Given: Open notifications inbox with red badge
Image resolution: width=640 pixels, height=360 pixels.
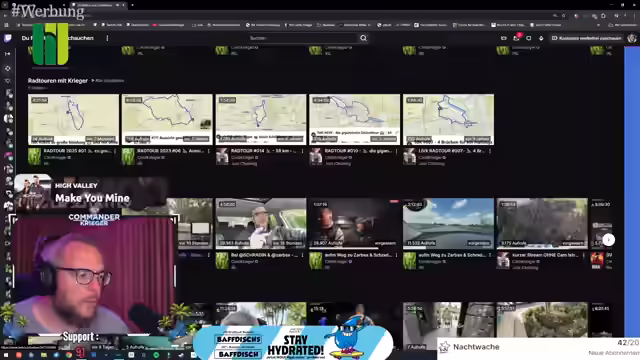Looking at the screenshot, I should (x=516, y=38).
